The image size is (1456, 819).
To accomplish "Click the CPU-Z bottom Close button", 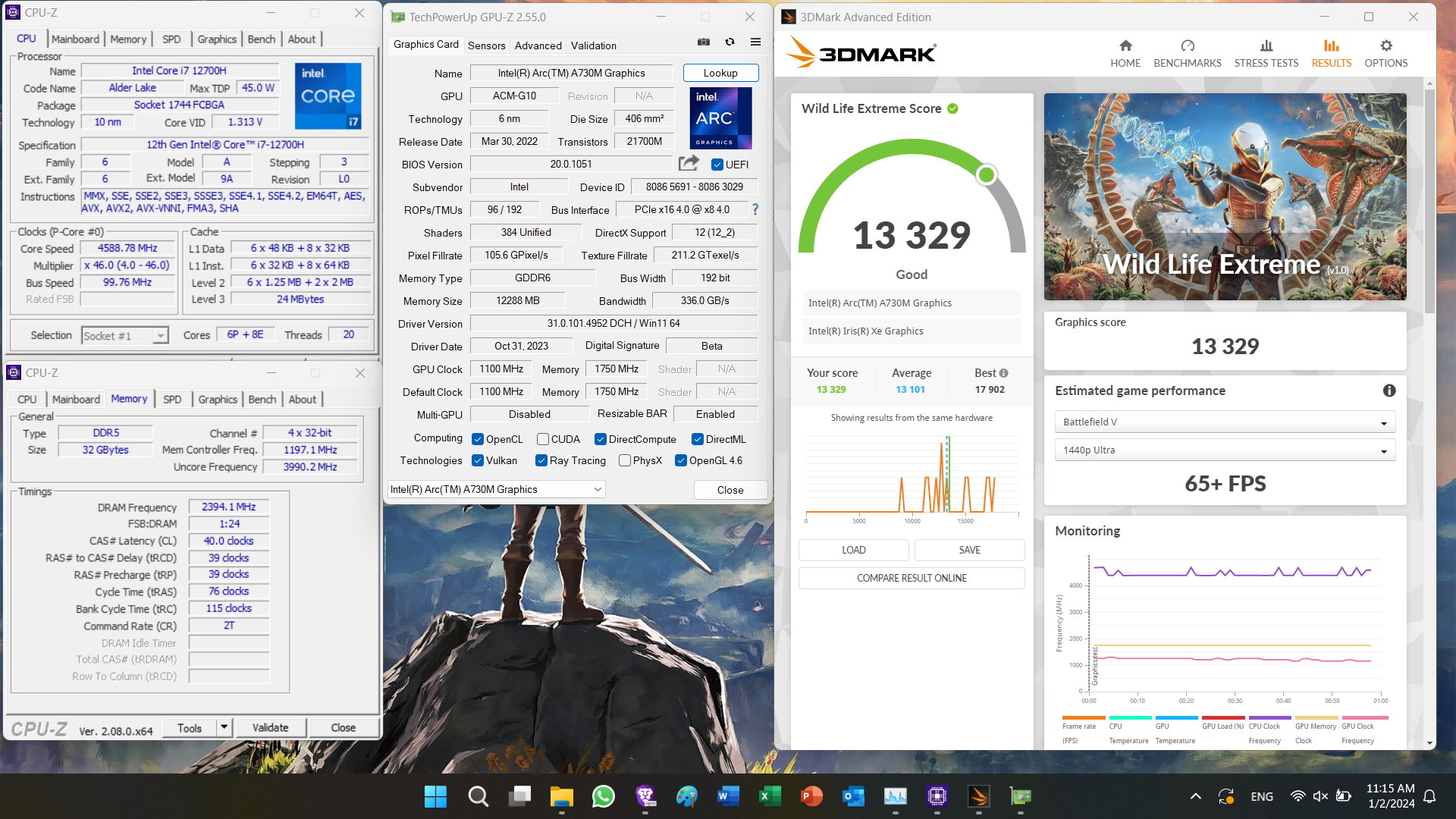I will [343, 727].
